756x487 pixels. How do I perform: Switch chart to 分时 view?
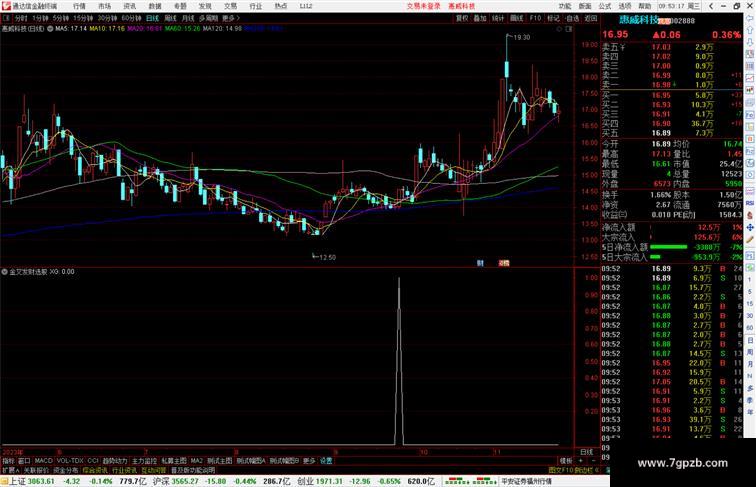(21, 18)
